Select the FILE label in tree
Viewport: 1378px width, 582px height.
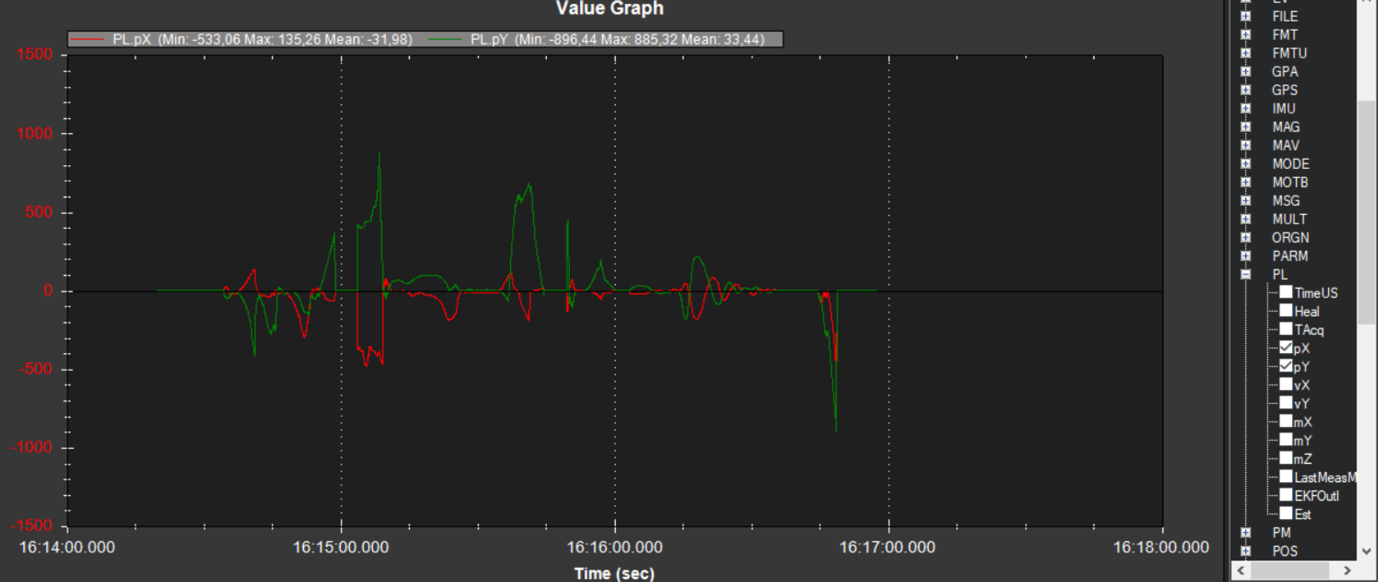point(1285,16)
